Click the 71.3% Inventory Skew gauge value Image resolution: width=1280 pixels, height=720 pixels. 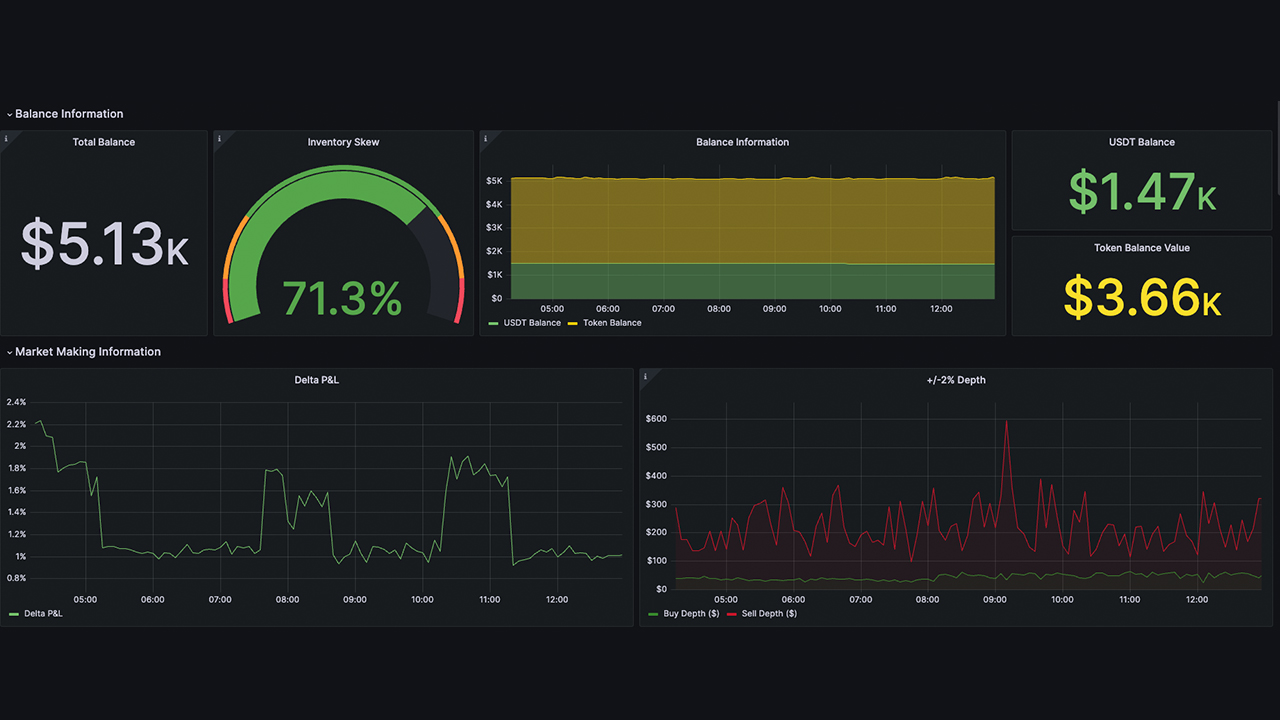click(x=342, y=298)
